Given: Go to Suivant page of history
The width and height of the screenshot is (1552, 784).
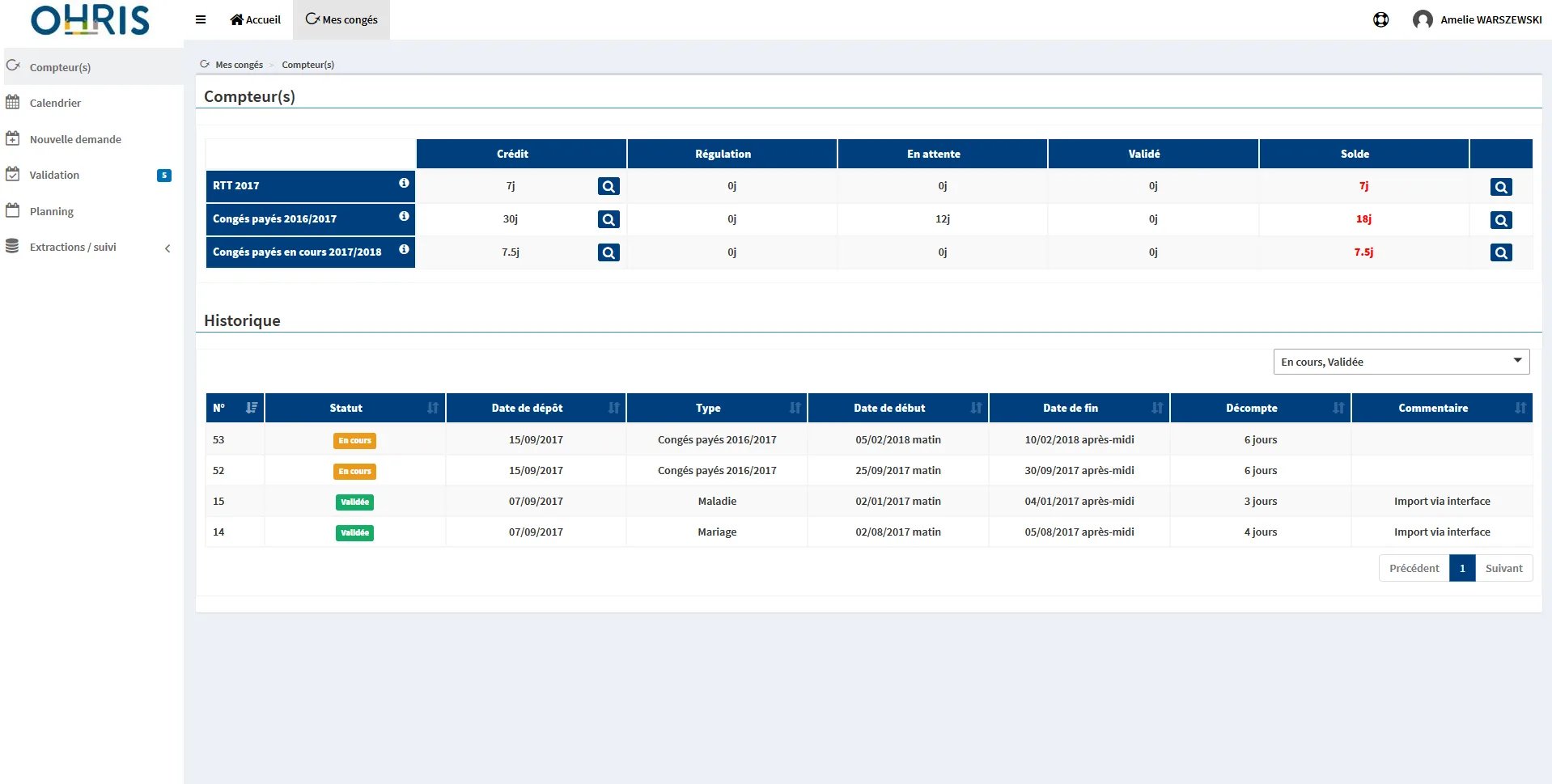Looking at the screenshot, I should 1504,568.
